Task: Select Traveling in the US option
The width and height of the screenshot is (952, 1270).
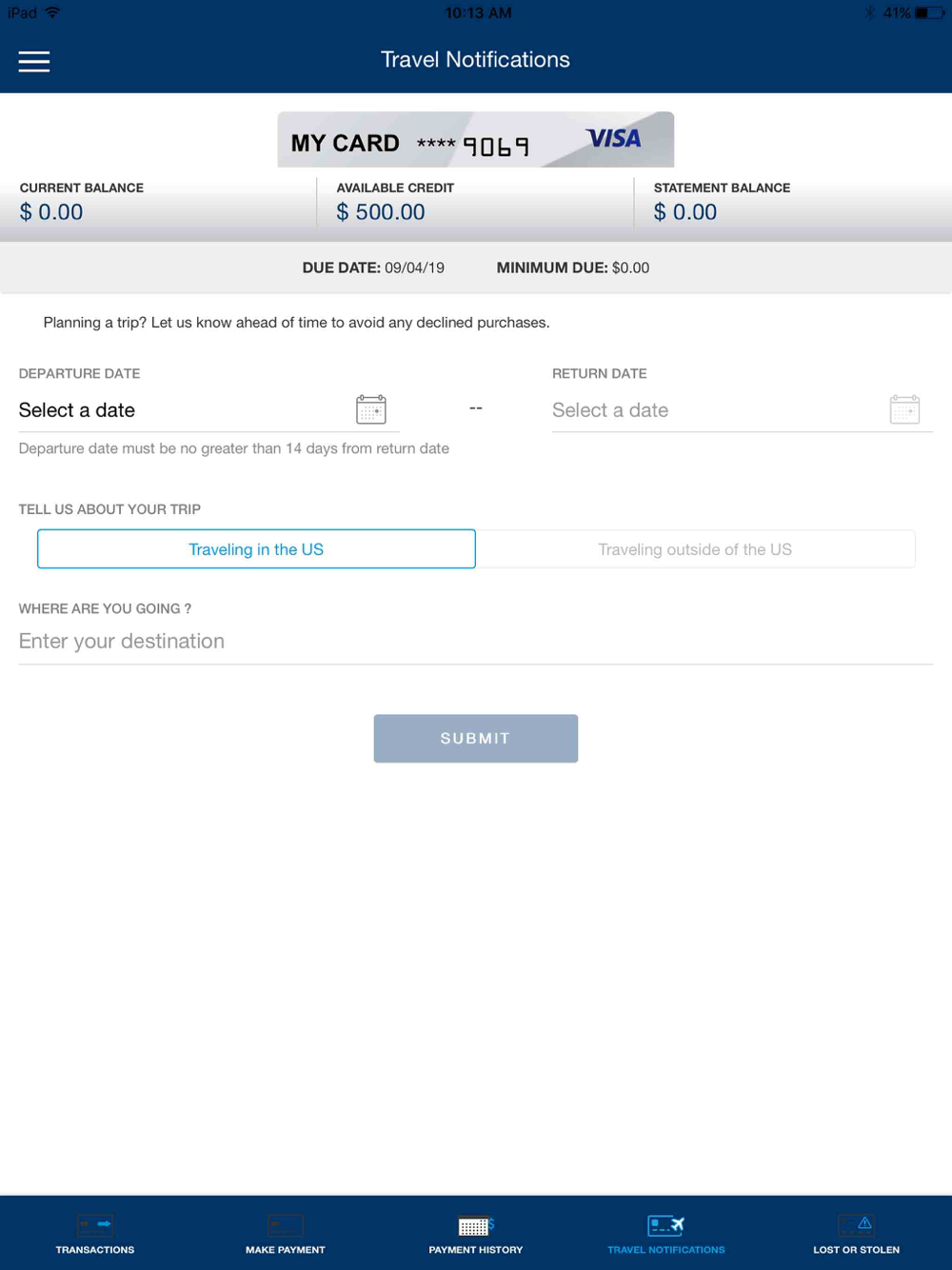Action: click(x=256, y=549)
